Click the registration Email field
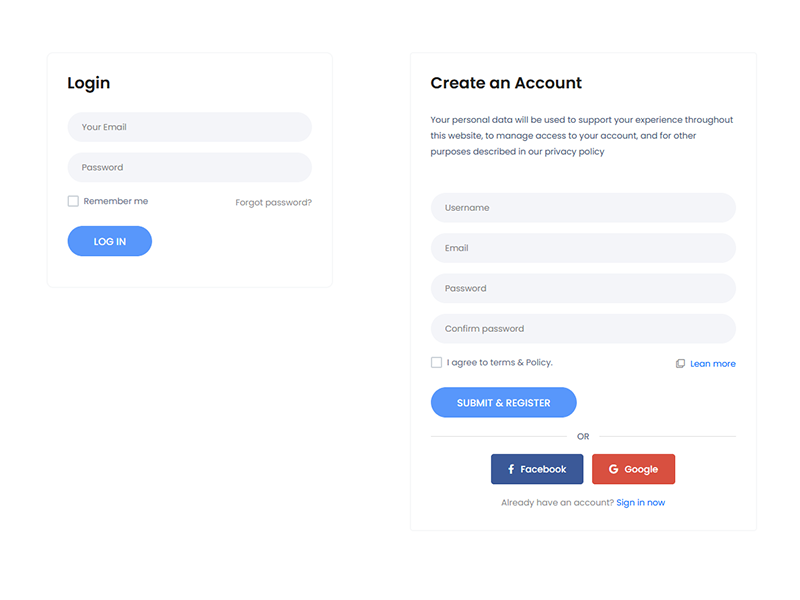 583,248
